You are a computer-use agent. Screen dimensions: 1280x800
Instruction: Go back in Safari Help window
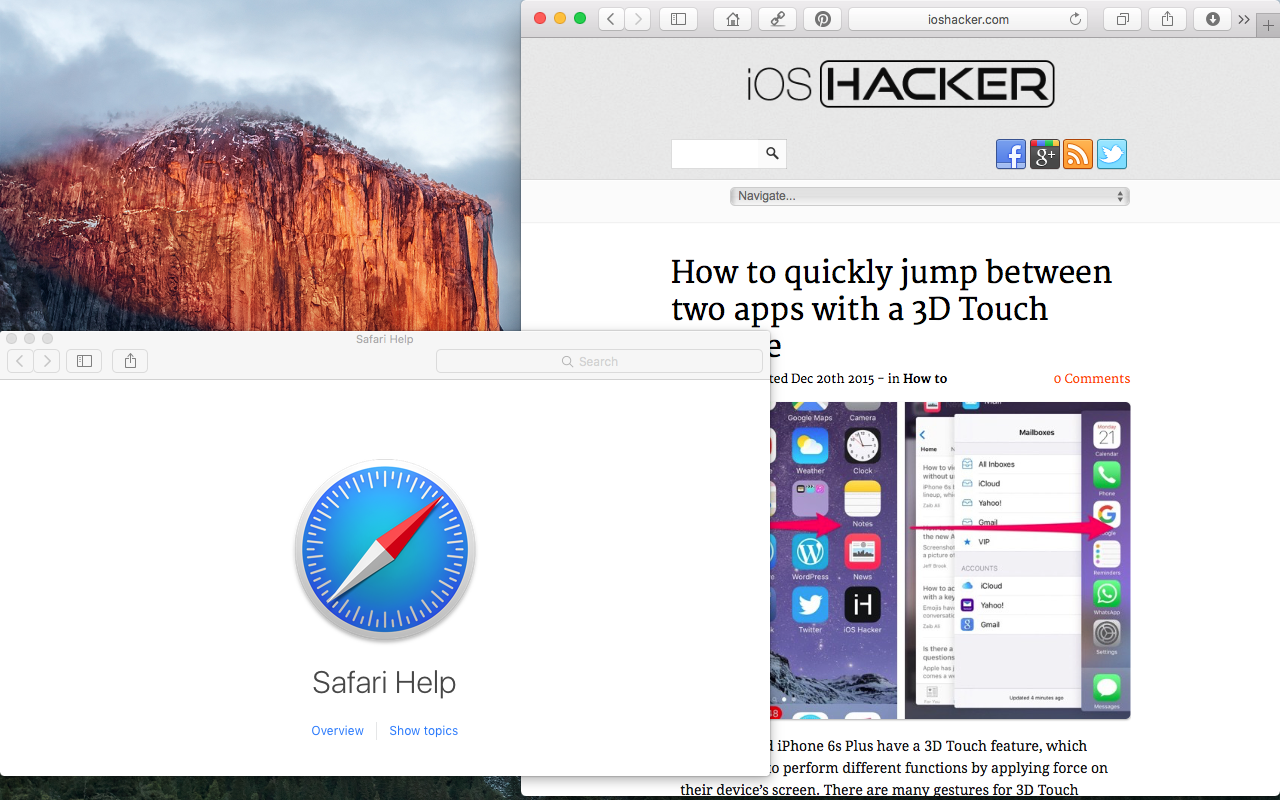pos(20,361)
